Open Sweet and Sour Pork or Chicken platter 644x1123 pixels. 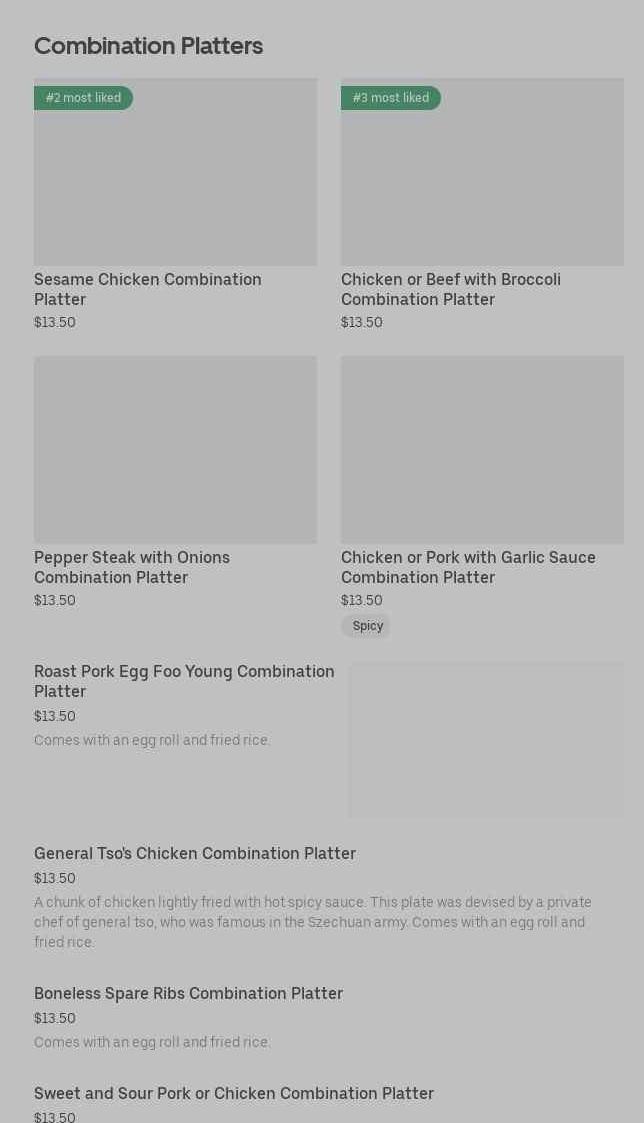(234, 1094)
